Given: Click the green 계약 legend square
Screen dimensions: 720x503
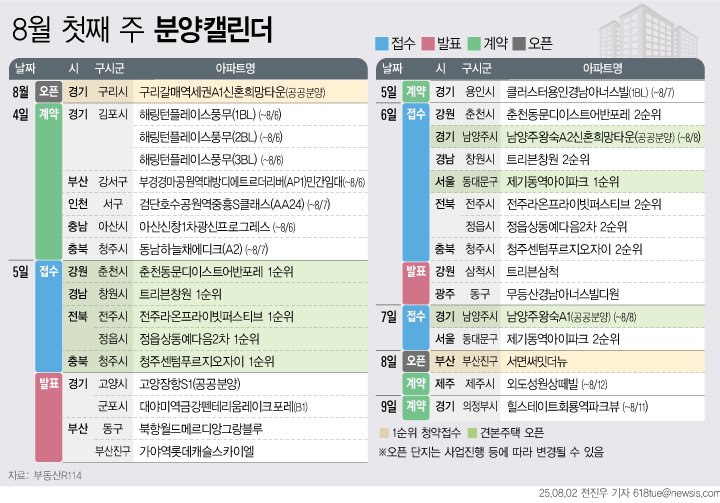Looking at the screenshot, I should click(479, 43).
